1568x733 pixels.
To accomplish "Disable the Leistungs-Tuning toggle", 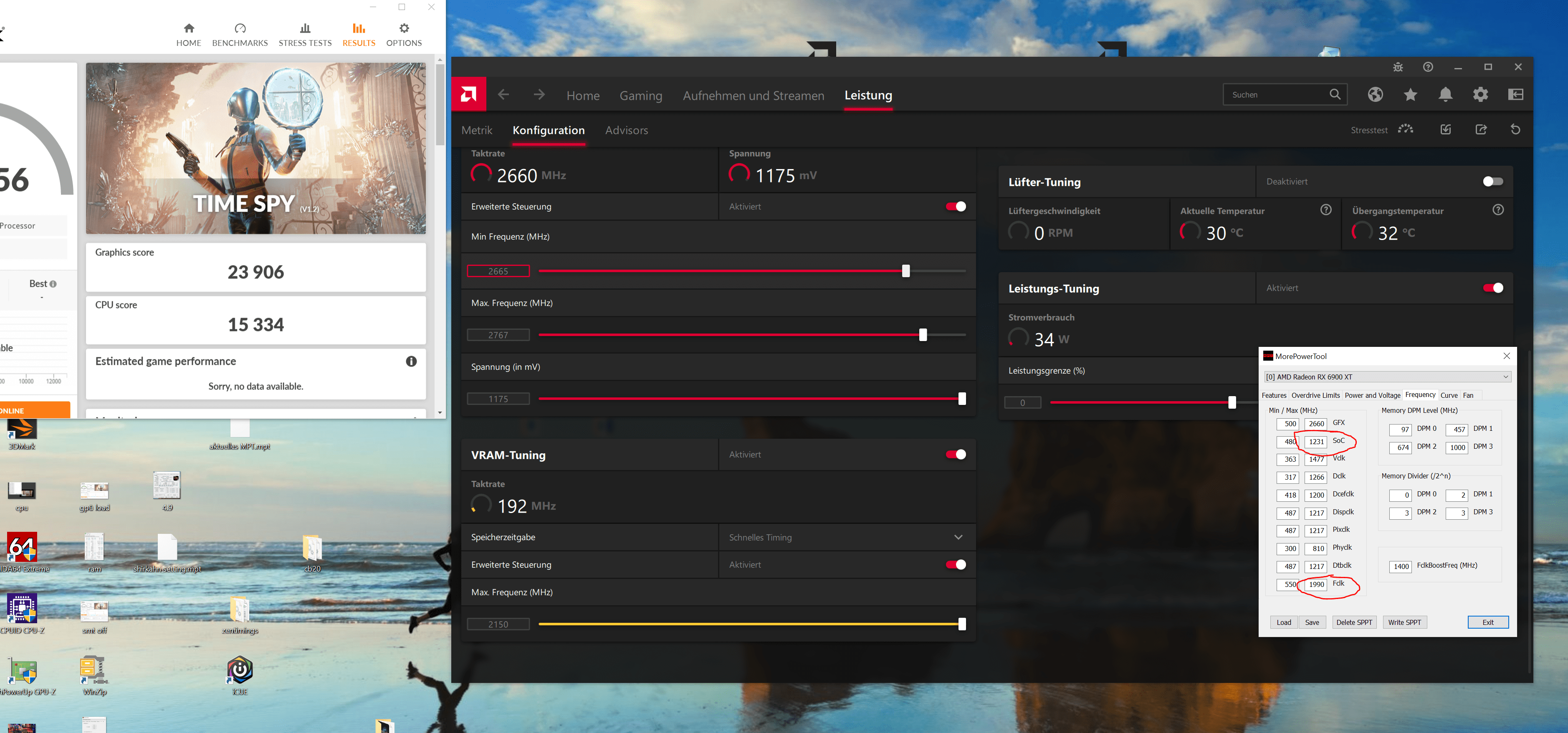I will click(1492, 288).
